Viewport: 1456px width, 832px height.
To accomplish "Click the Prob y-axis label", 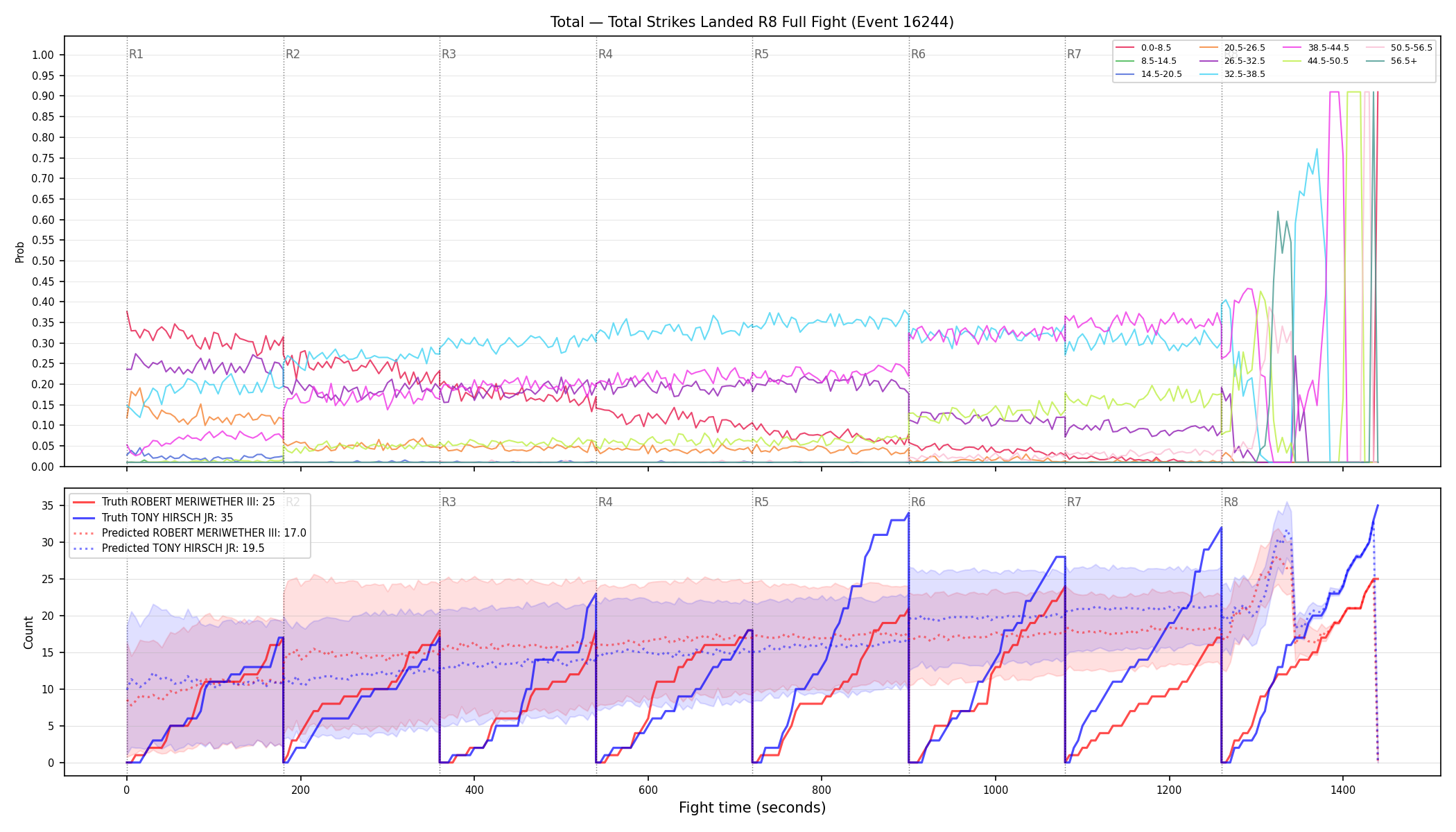I will pyautogui.click(x=19, y=252).
